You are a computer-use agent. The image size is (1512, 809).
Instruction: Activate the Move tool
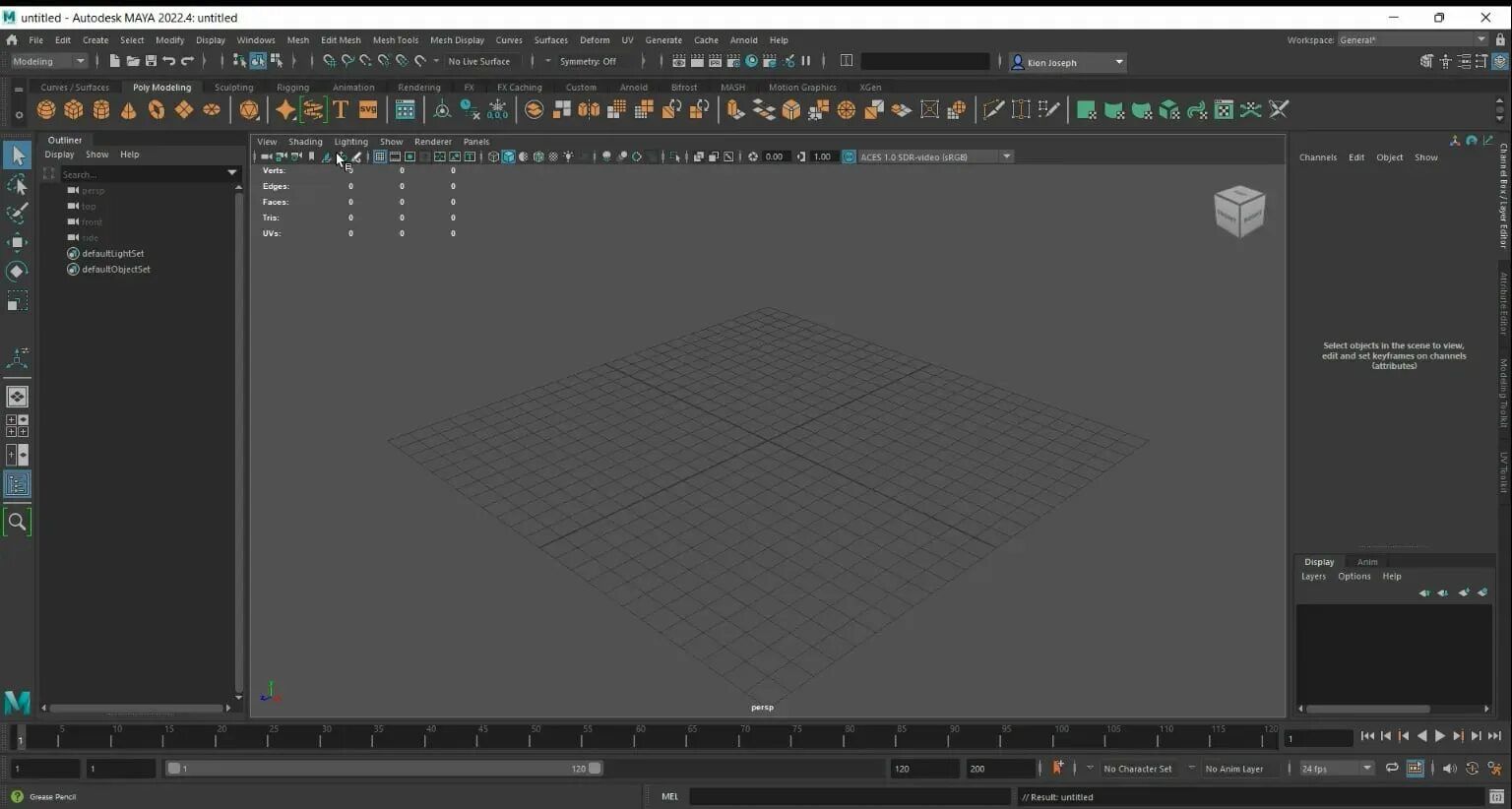[17, 242]
